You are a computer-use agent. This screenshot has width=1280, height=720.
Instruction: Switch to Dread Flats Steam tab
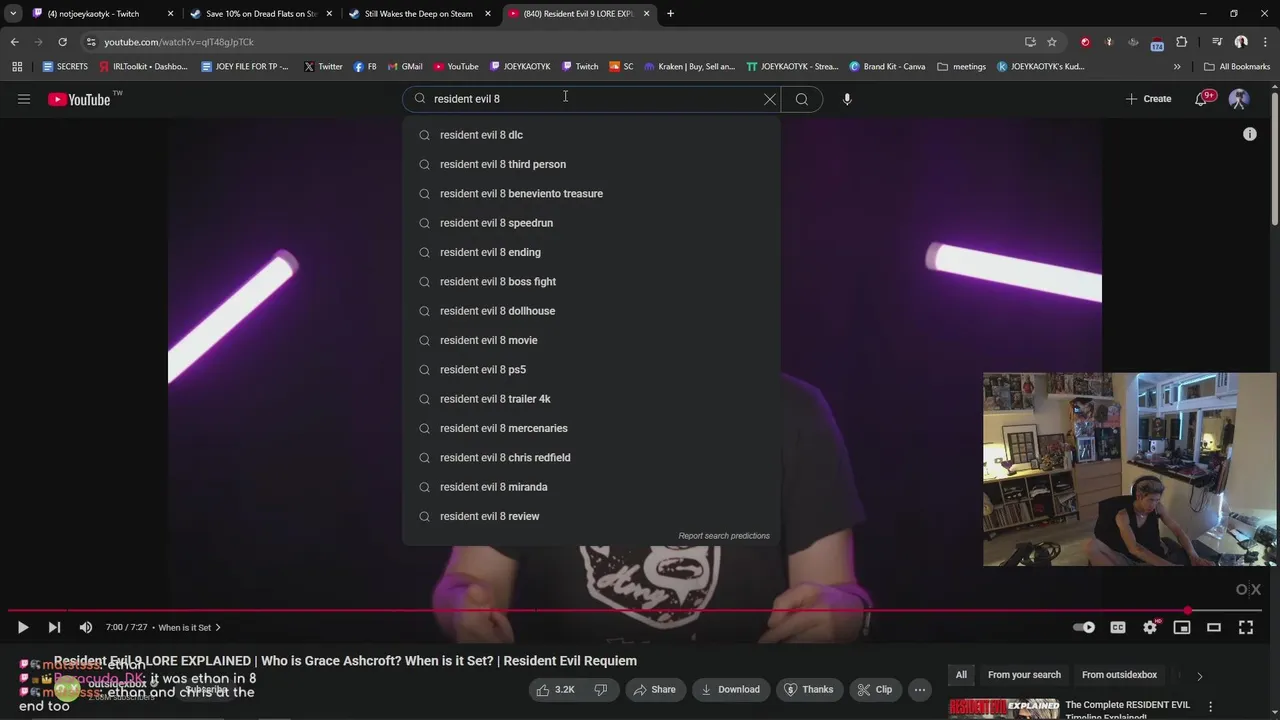(261, 14)
